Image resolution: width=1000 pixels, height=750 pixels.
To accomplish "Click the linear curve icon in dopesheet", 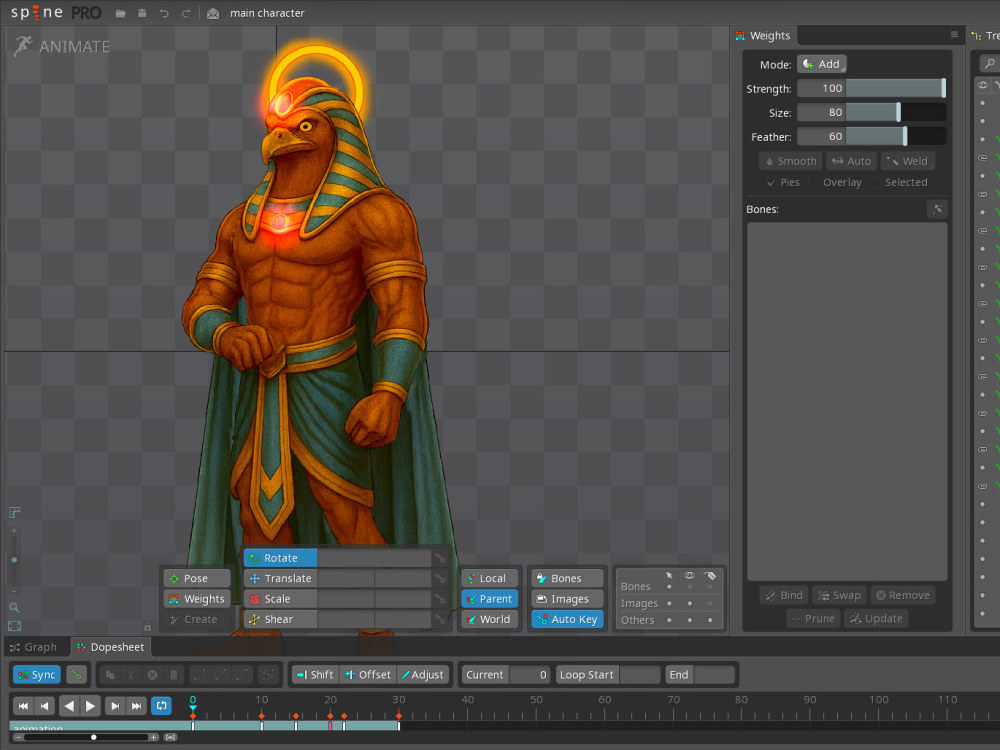I will click(x=221, y=674).
